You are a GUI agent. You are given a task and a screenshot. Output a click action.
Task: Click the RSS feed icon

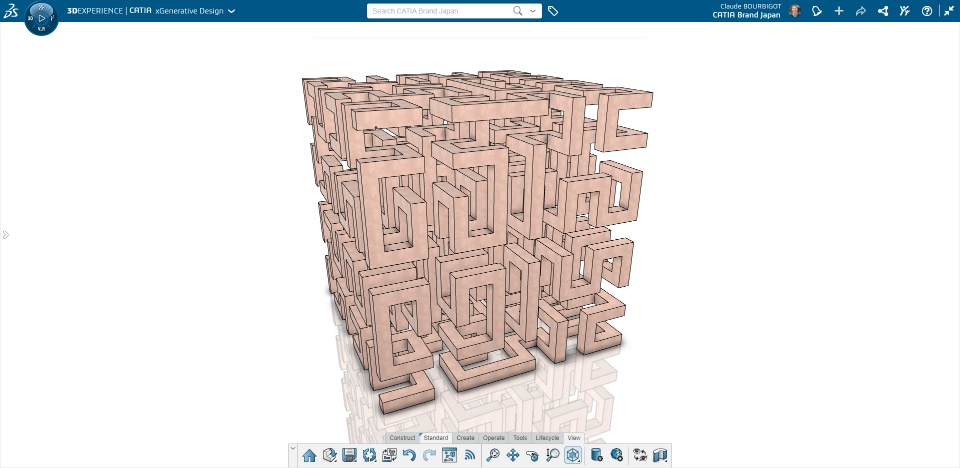[470, 455]
